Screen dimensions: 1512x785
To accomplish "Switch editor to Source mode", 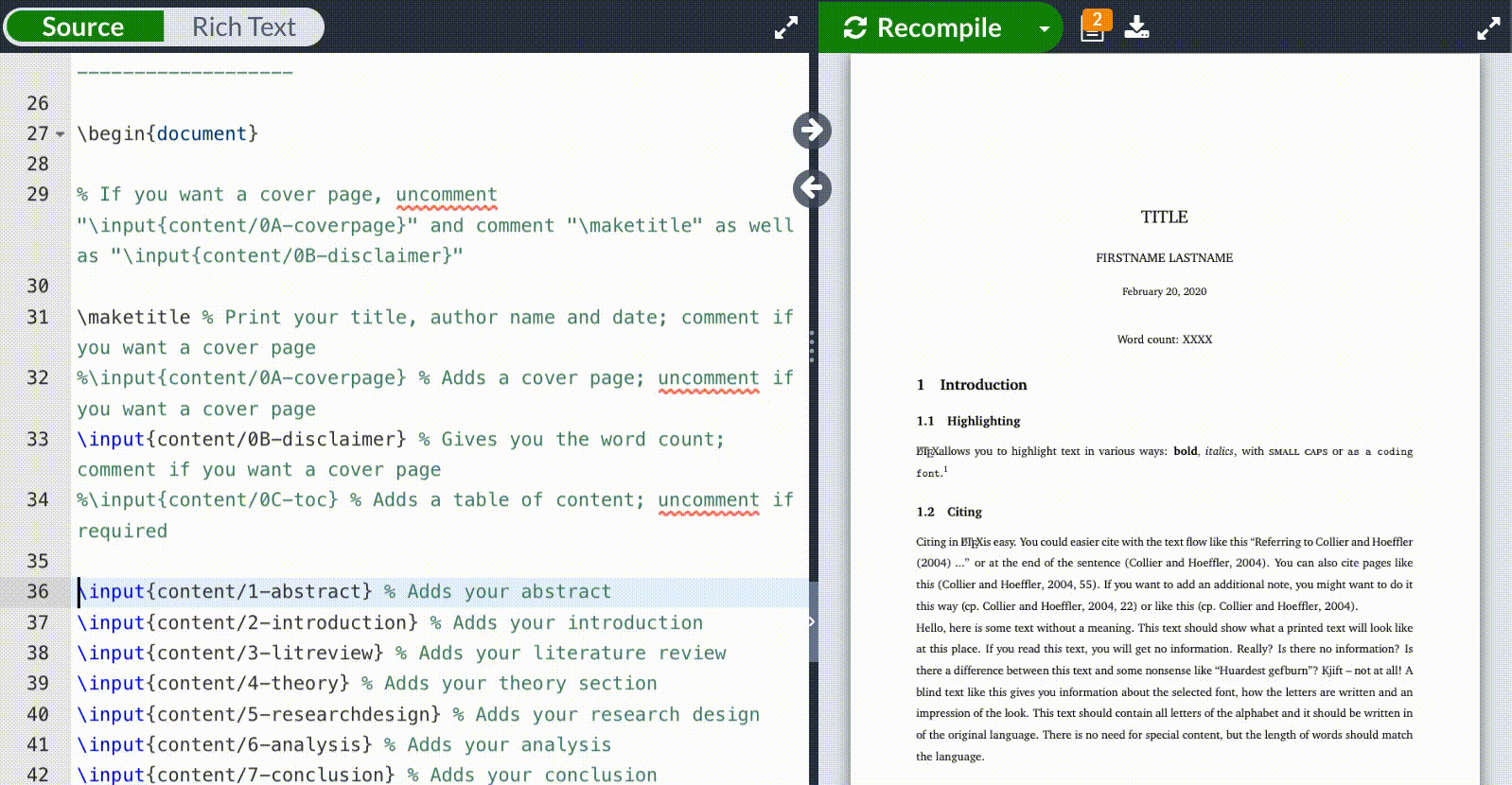I will point(83,26).
